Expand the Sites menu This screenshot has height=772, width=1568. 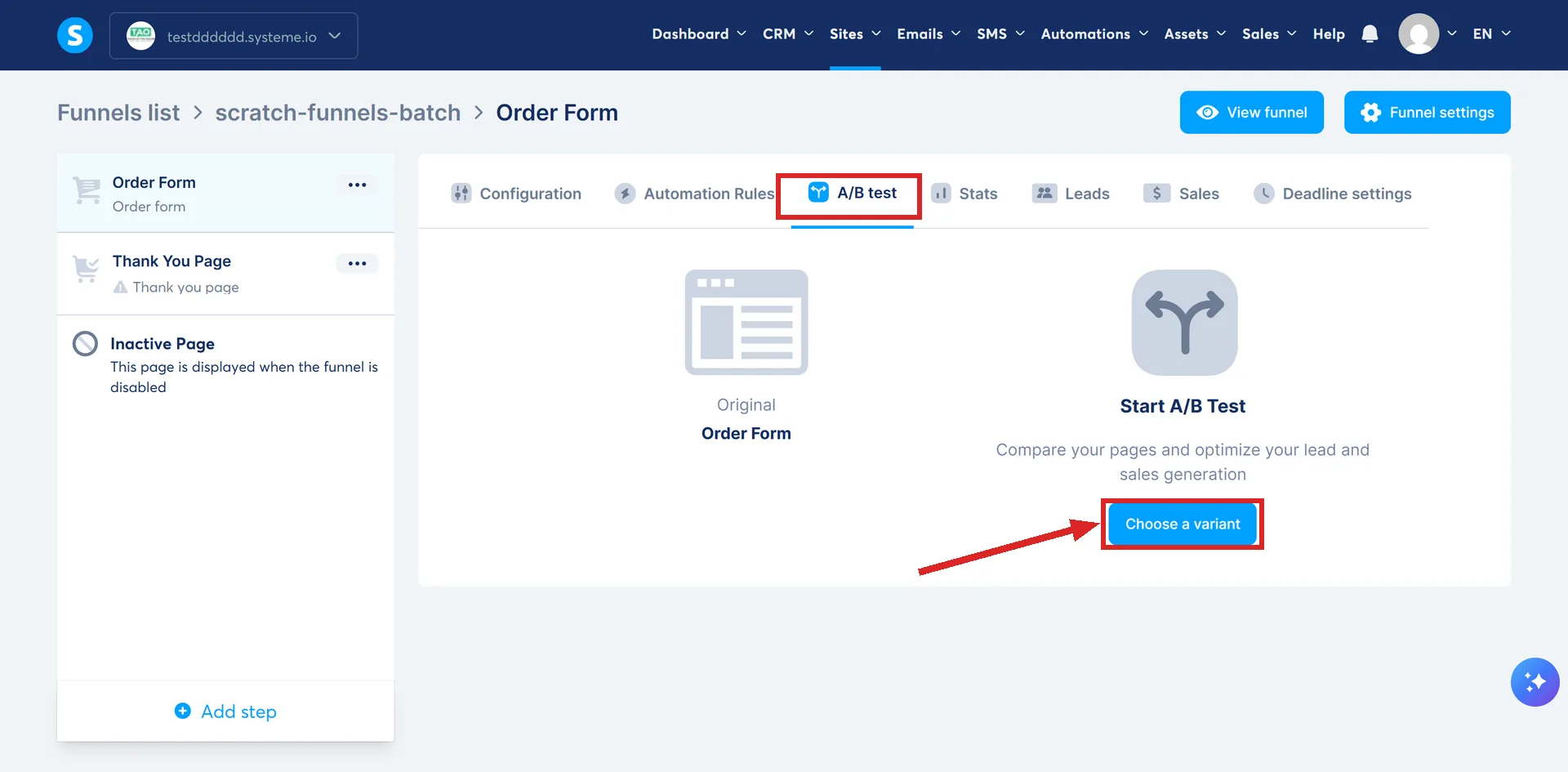click(855, 33)
